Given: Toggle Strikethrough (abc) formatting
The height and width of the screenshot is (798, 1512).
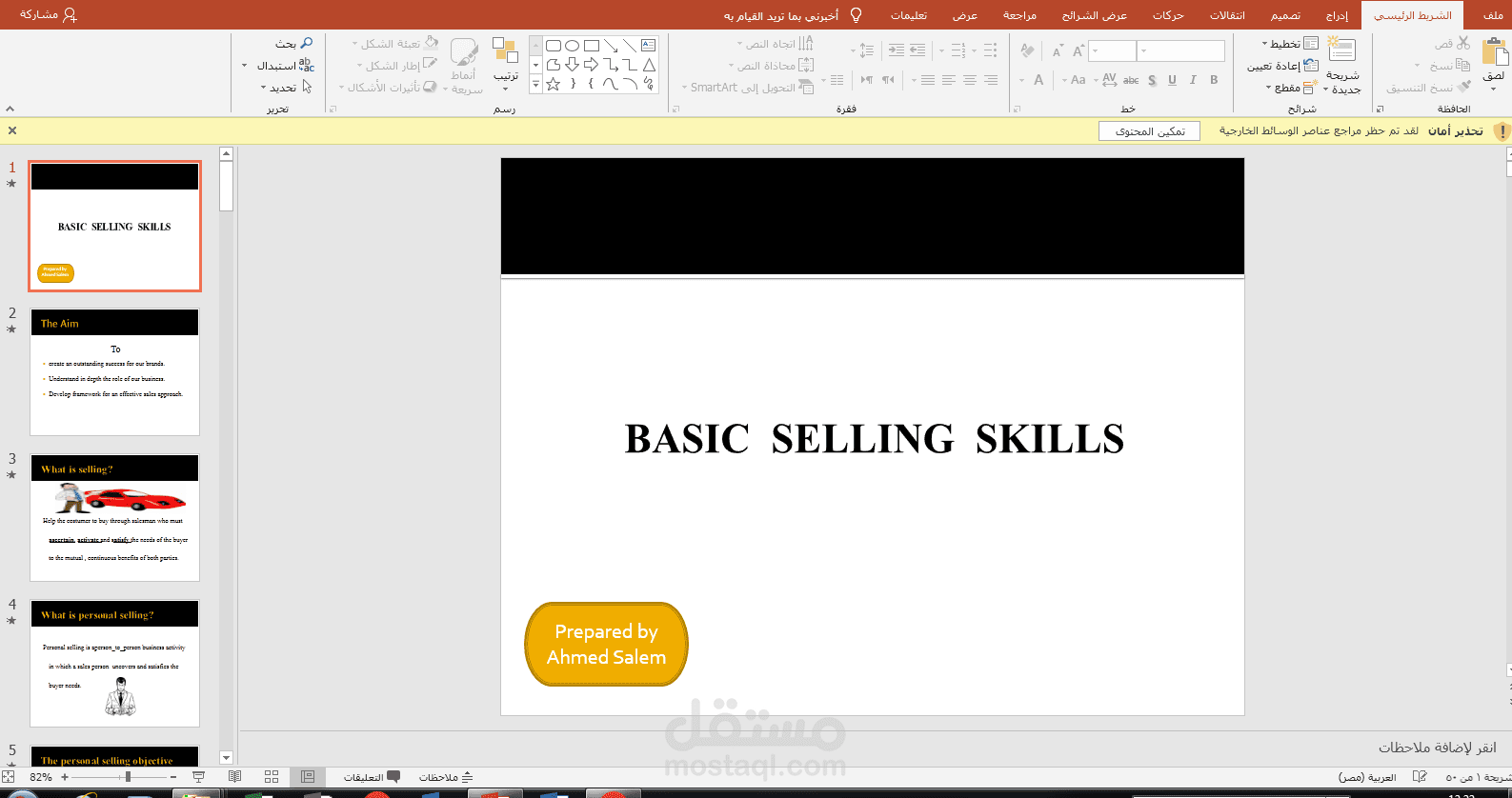Looking at the screenshot, I should pyautogui.click(x=1131, y=80).
